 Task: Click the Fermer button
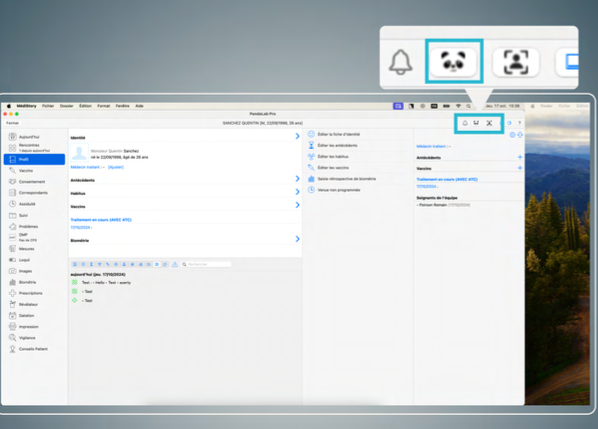tap(13, 123)
